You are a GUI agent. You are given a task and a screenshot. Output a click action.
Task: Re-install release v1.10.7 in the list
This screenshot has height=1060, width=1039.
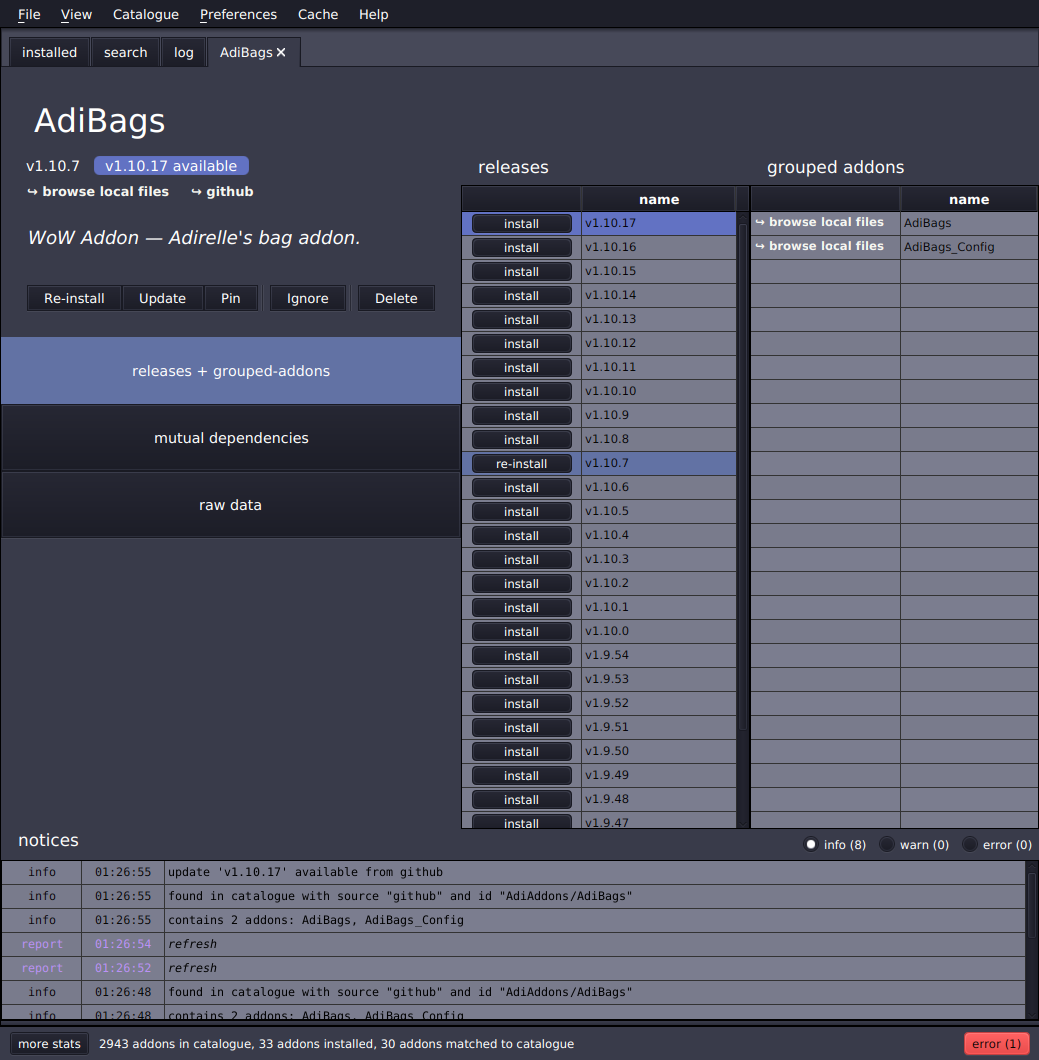[521, 464]
